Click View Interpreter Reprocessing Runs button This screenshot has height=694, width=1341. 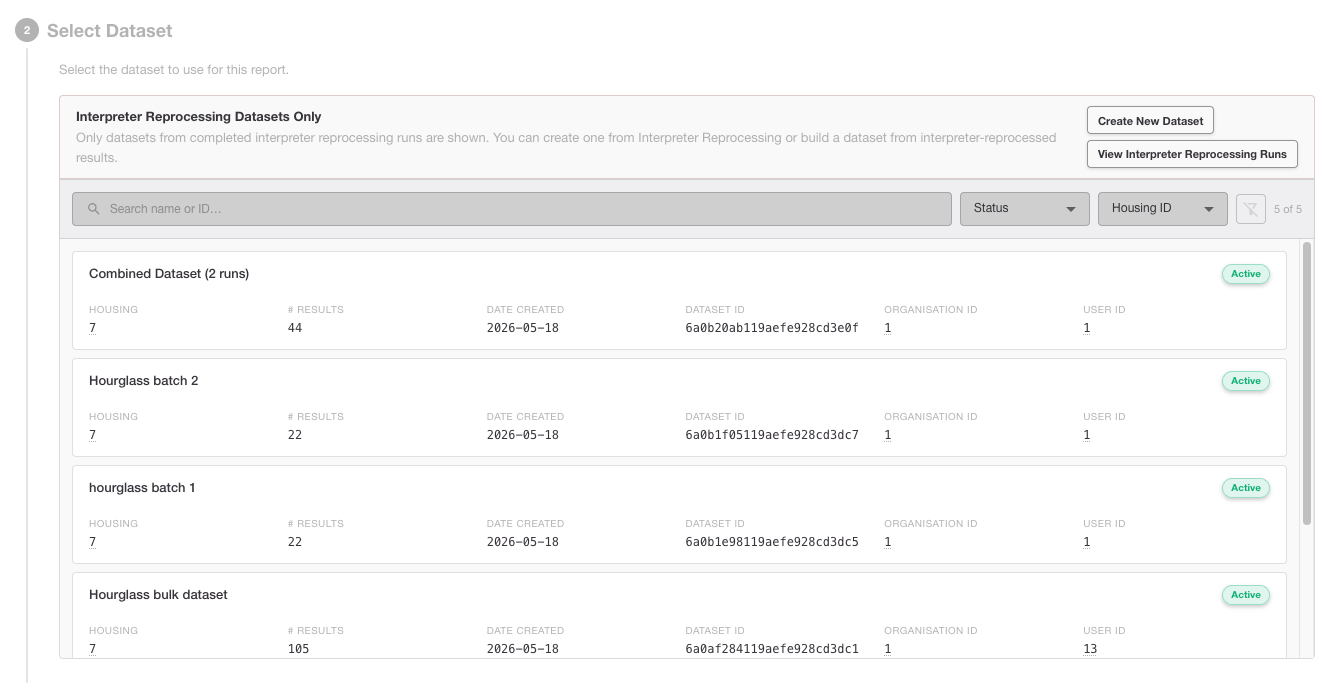click(1192, 154)
